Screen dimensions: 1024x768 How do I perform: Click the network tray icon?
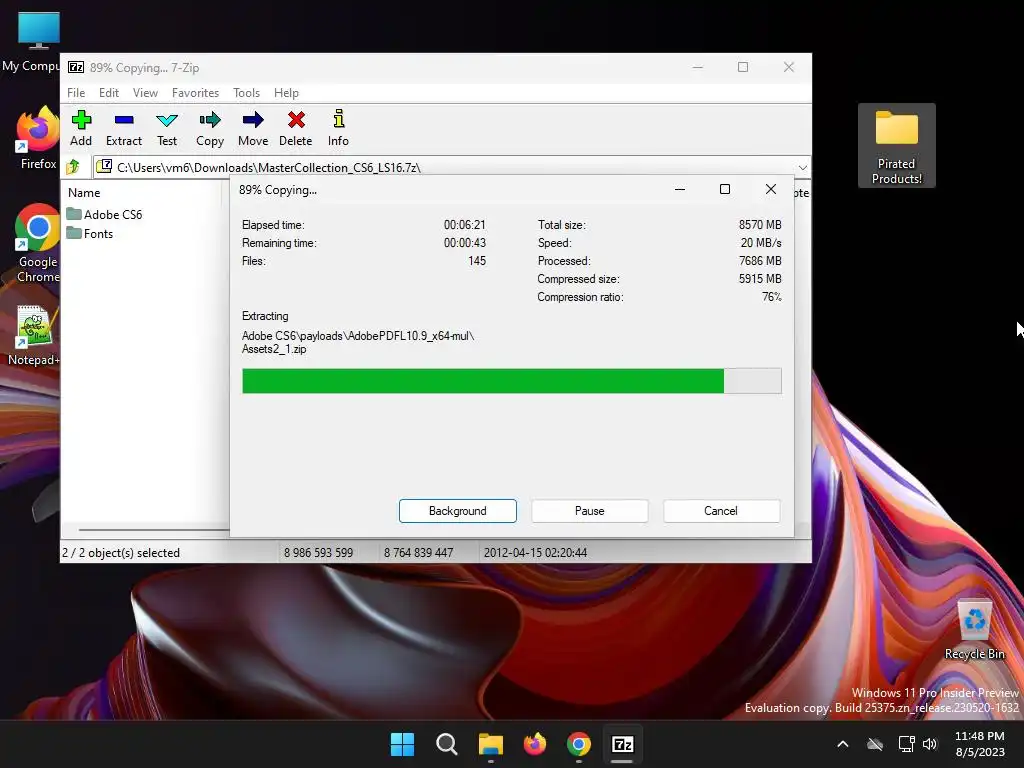(906, 744)
